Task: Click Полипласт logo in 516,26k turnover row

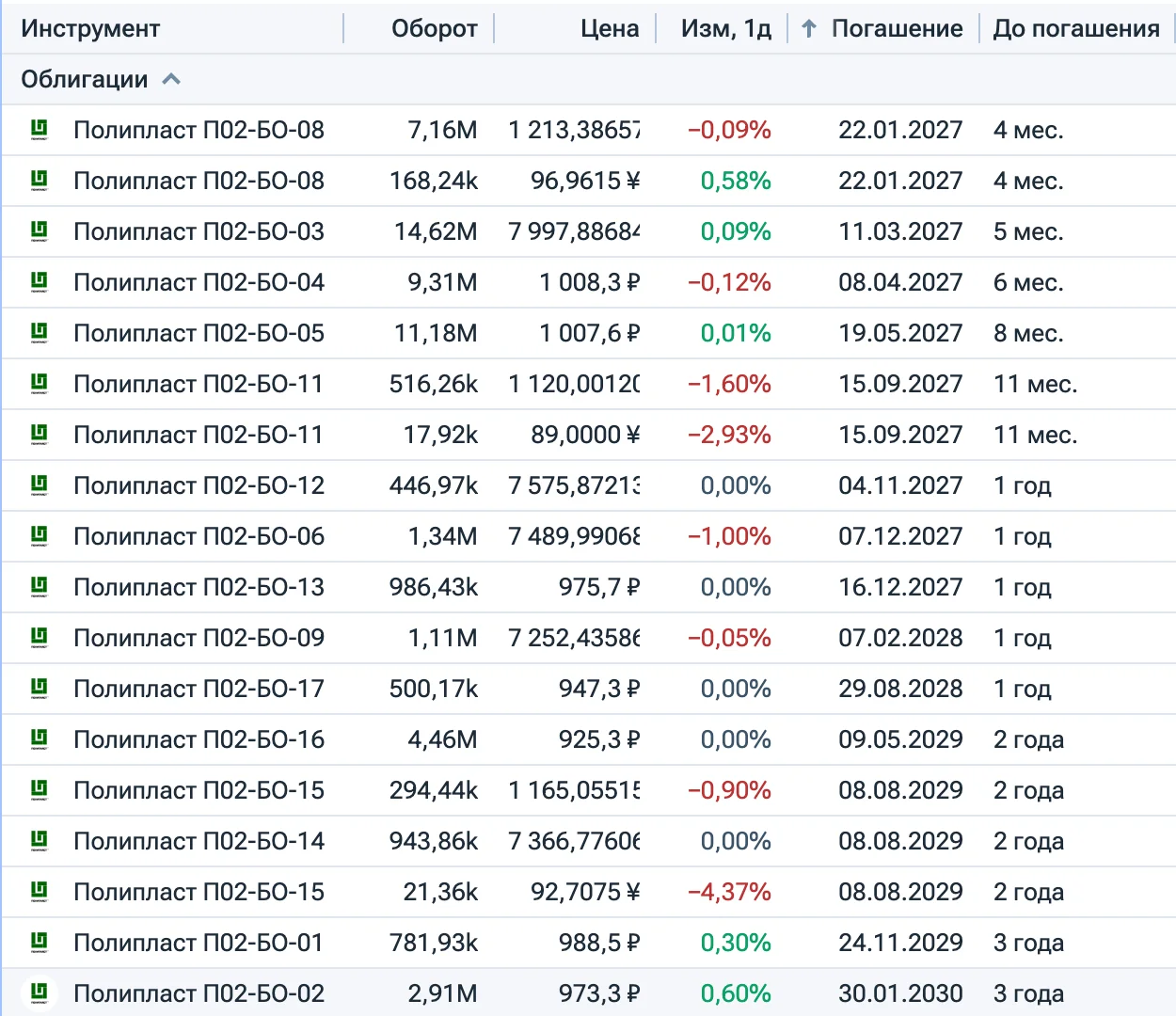Action: click(40, 384)
